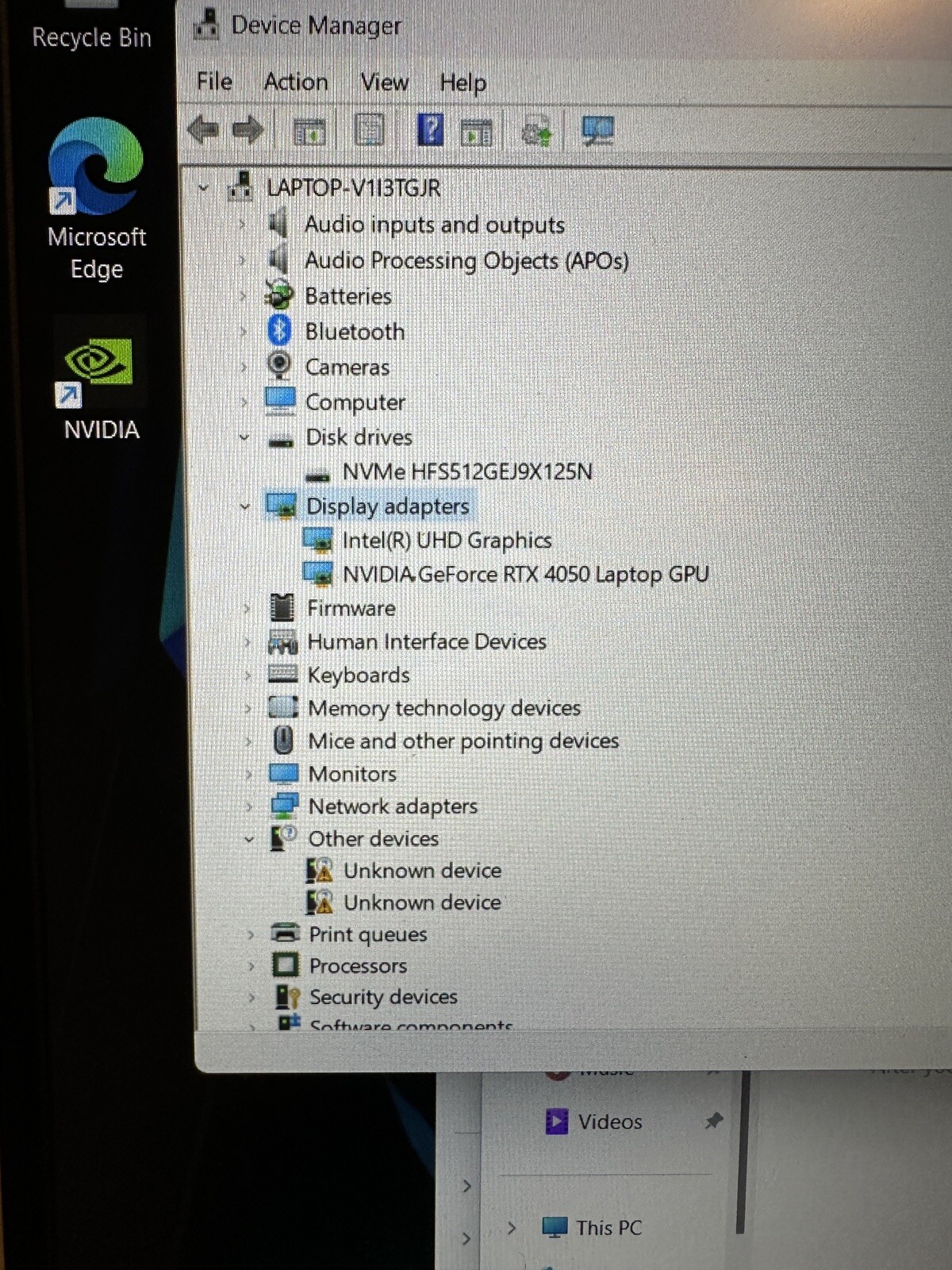Open the File menu
Screen dimensions: 952x1270
click(x=214, y=81)
